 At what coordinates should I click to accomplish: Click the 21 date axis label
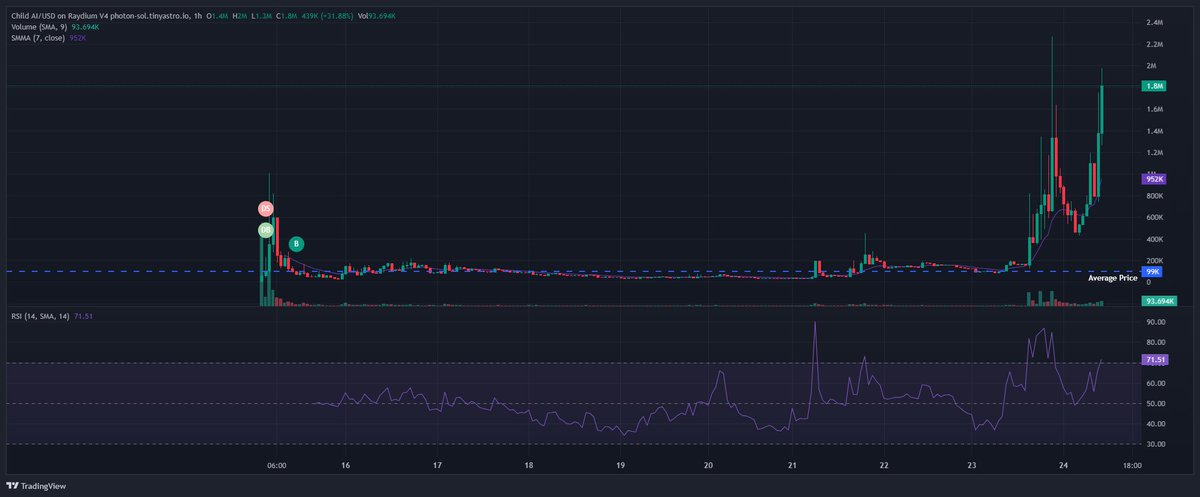click(x=792, y=466)
